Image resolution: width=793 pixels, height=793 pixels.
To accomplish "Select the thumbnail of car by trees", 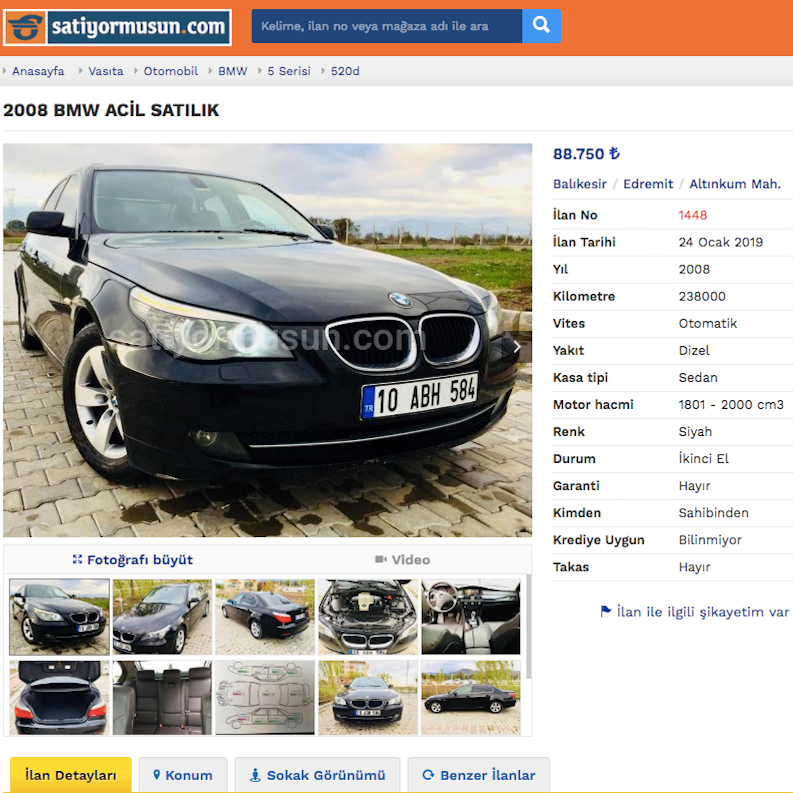I will coord(162,617).
